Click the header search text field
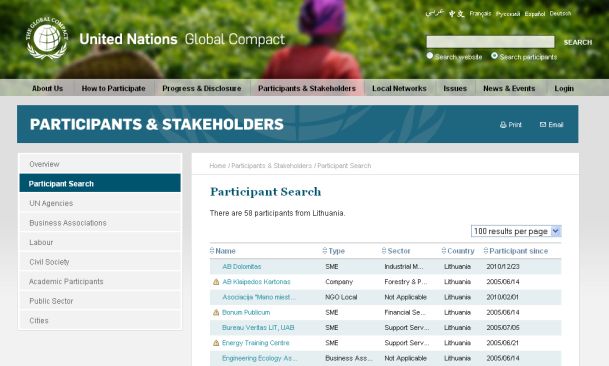The height and width of the screenshot is (366, 609). tap(490, 42)
